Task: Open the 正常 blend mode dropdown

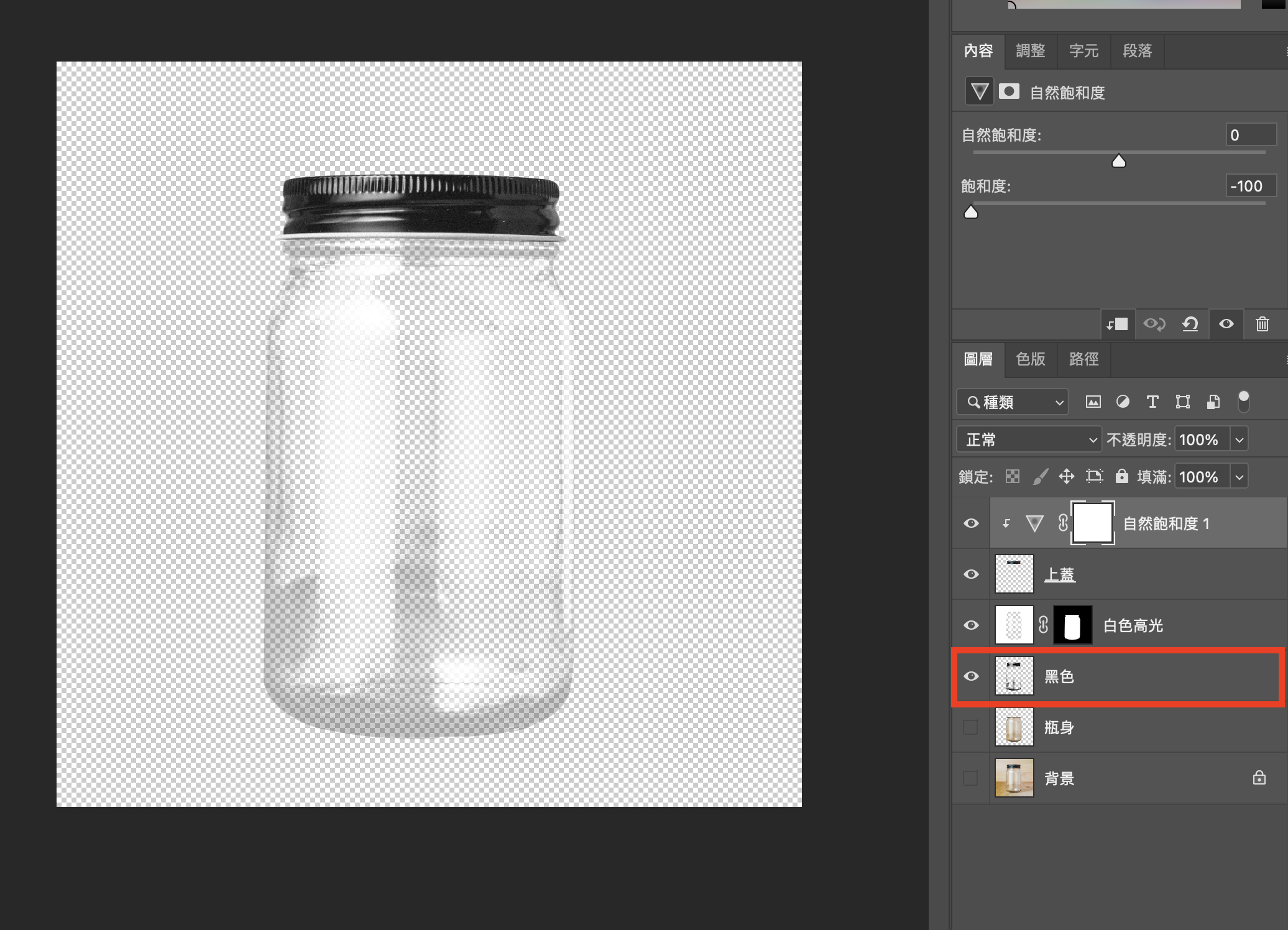Action: (1029, 440)
